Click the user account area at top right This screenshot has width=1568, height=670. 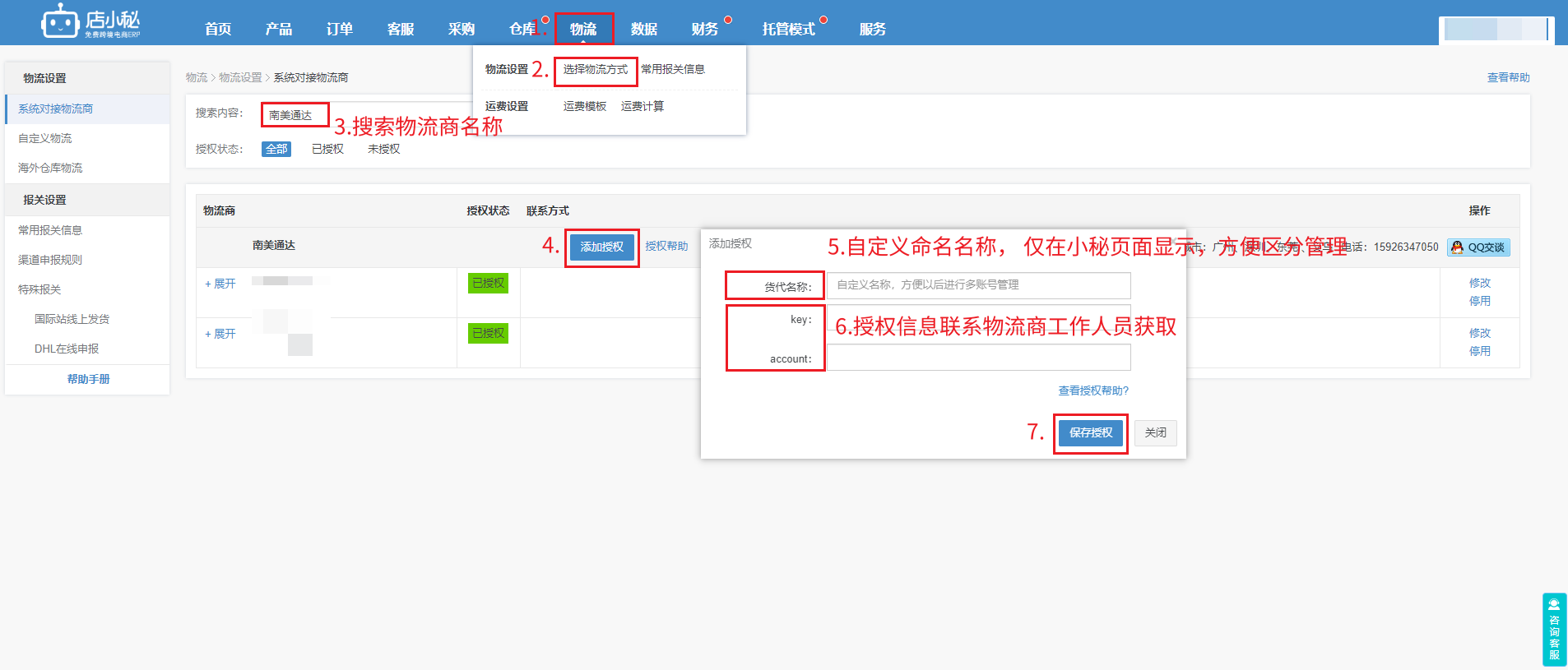coord(1496,30)
